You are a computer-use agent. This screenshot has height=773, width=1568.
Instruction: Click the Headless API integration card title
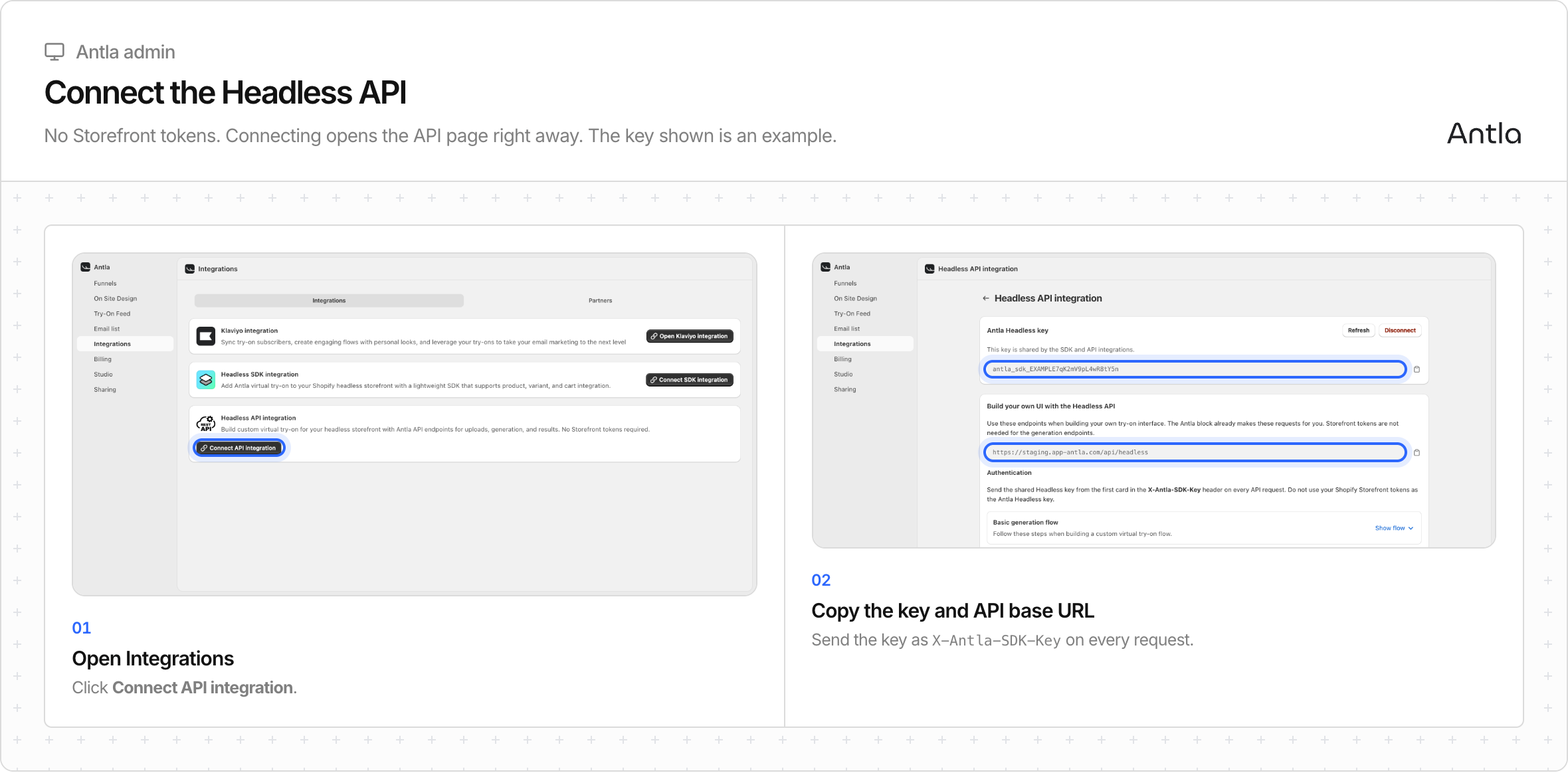[x=258, y=418]
